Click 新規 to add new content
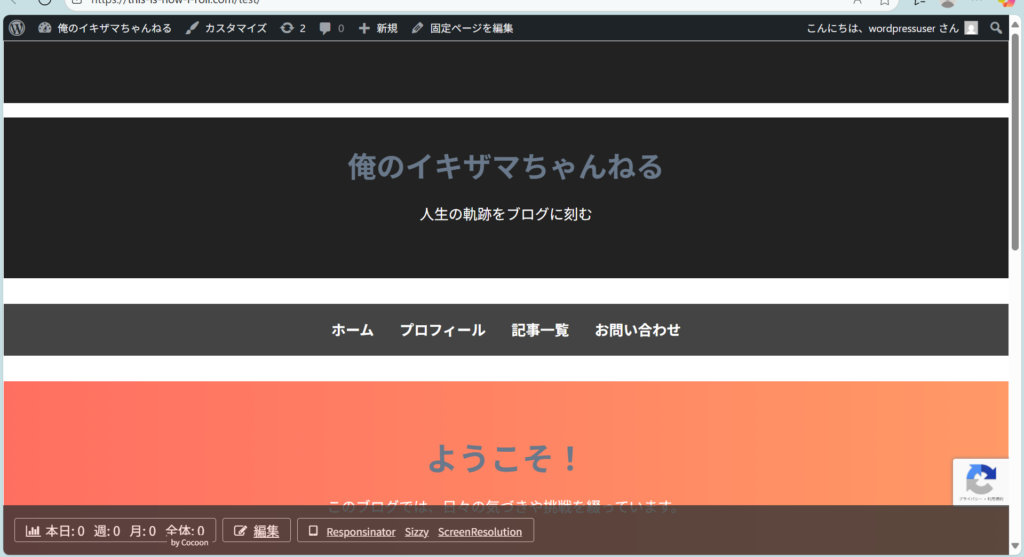 click(x=378, y=28)
